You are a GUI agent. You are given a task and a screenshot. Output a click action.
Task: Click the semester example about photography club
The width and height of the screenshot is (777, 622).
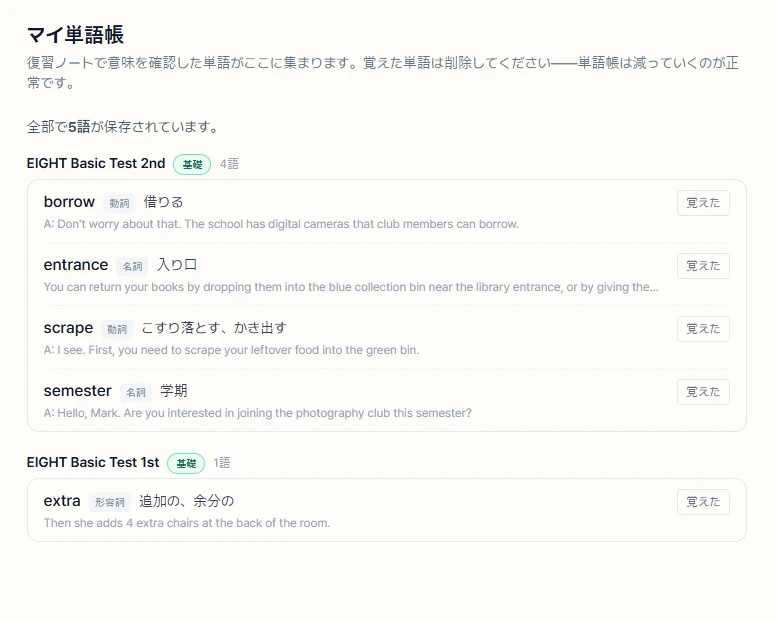point(258,413)
